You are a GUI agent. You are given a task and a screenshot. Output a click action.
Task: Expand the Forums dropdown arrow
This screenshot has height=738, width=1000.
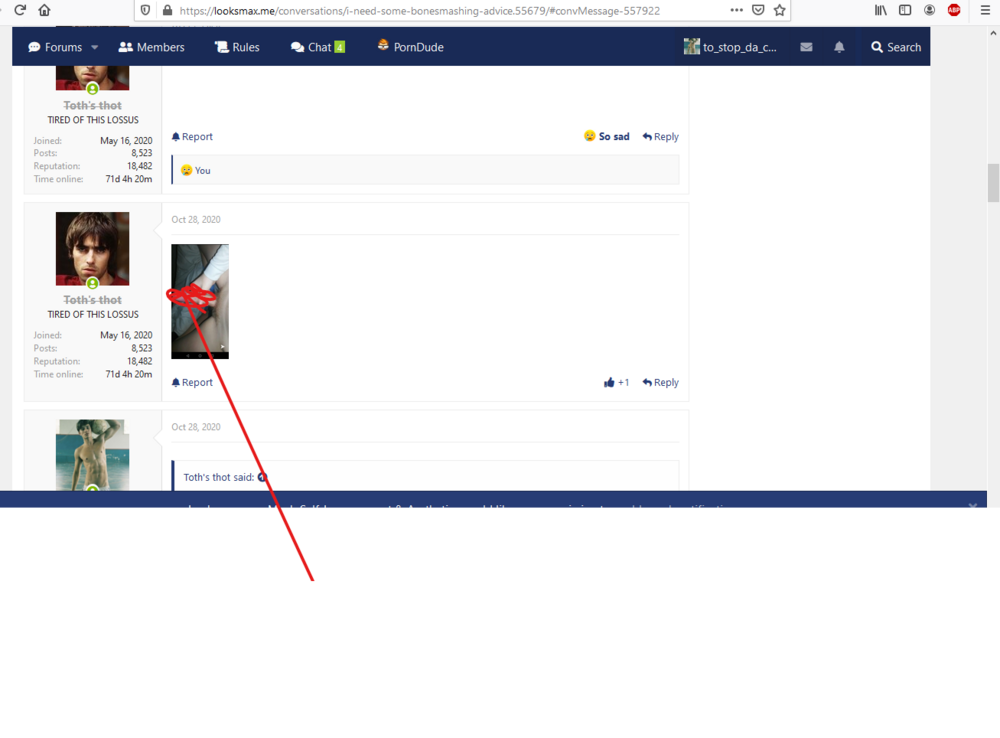[x=94, y=47]
